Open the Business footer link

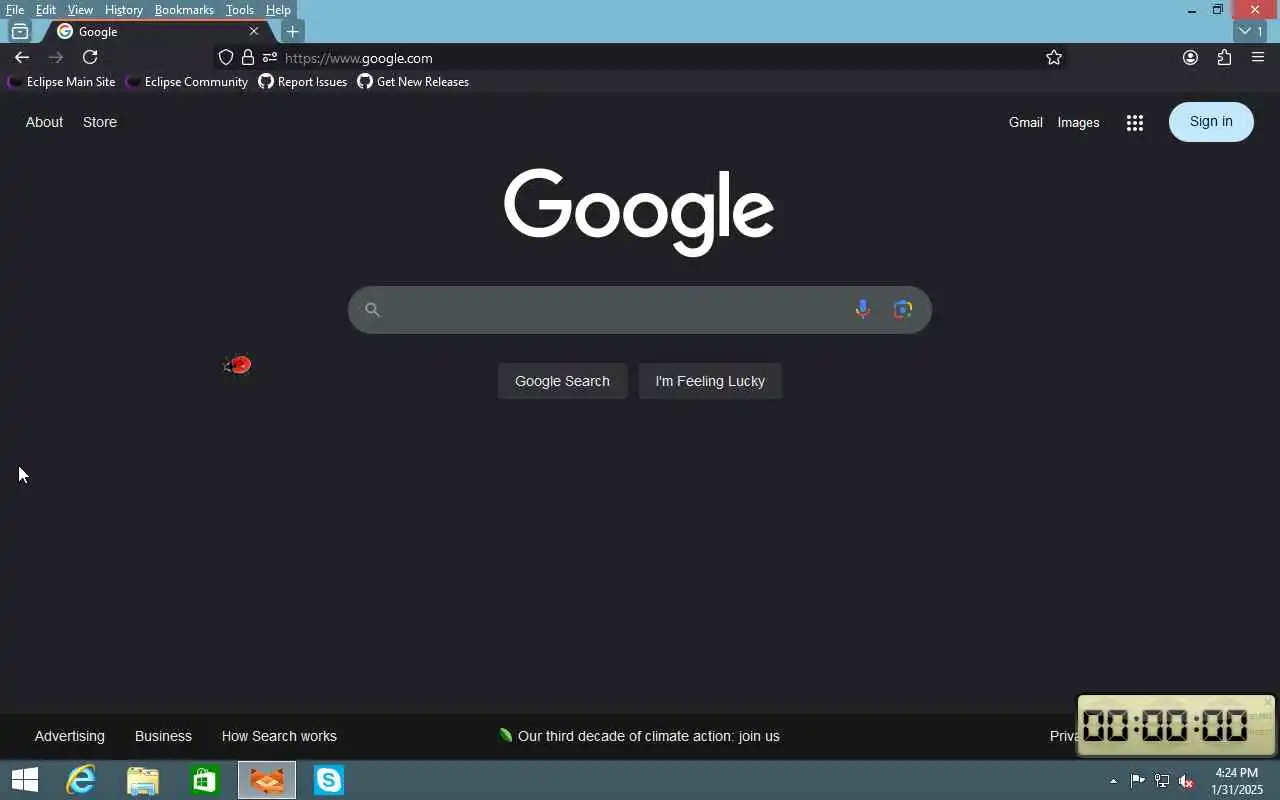pos(163,736)
